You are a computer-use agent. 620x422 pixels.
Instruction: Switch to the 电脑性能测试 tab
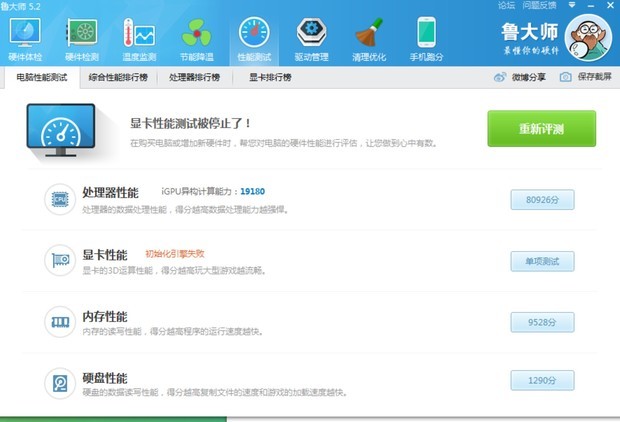(42, 78)
